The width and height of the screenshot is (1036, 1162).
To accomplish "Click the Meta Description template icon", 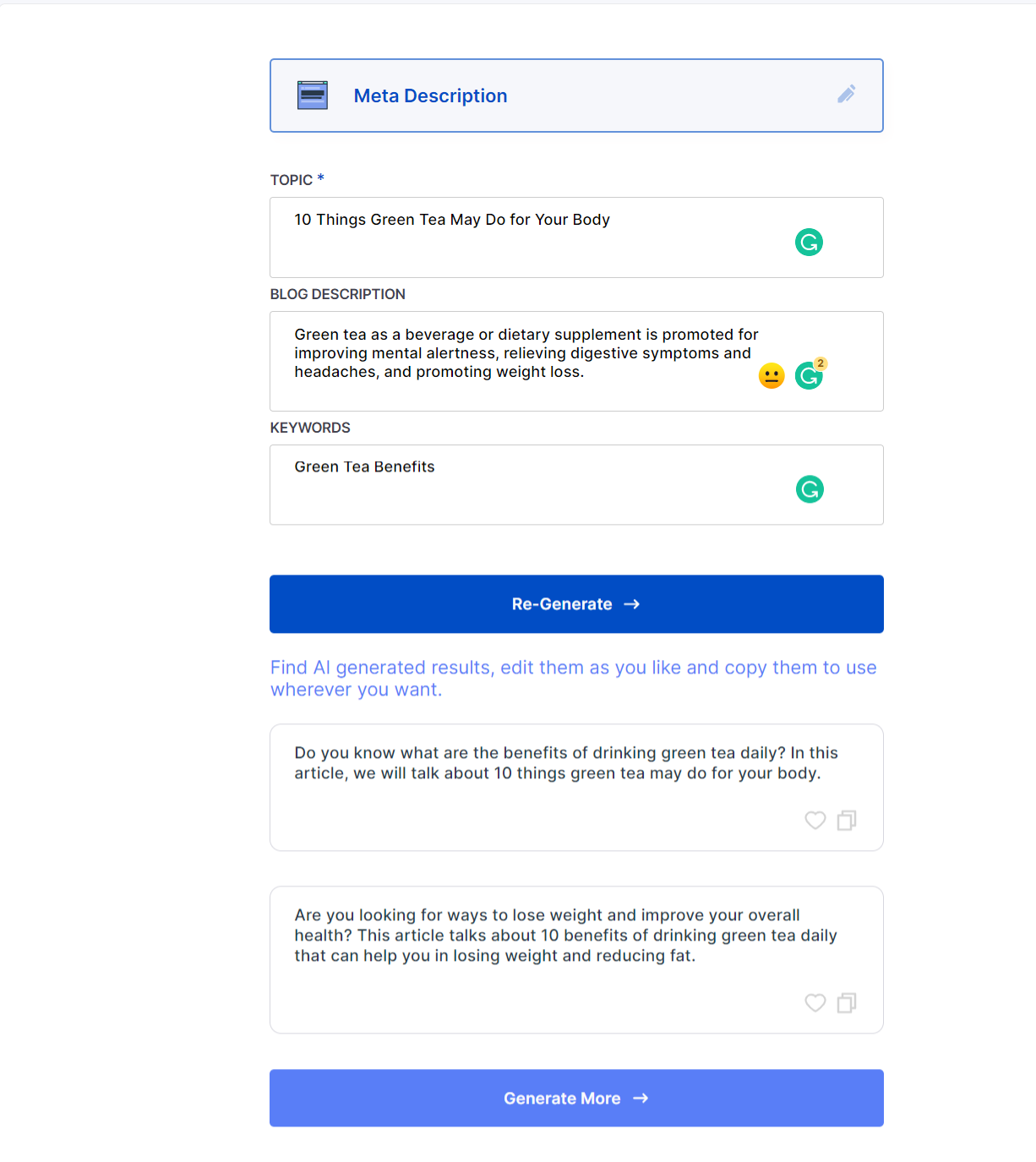I will [x=313, y=95].
